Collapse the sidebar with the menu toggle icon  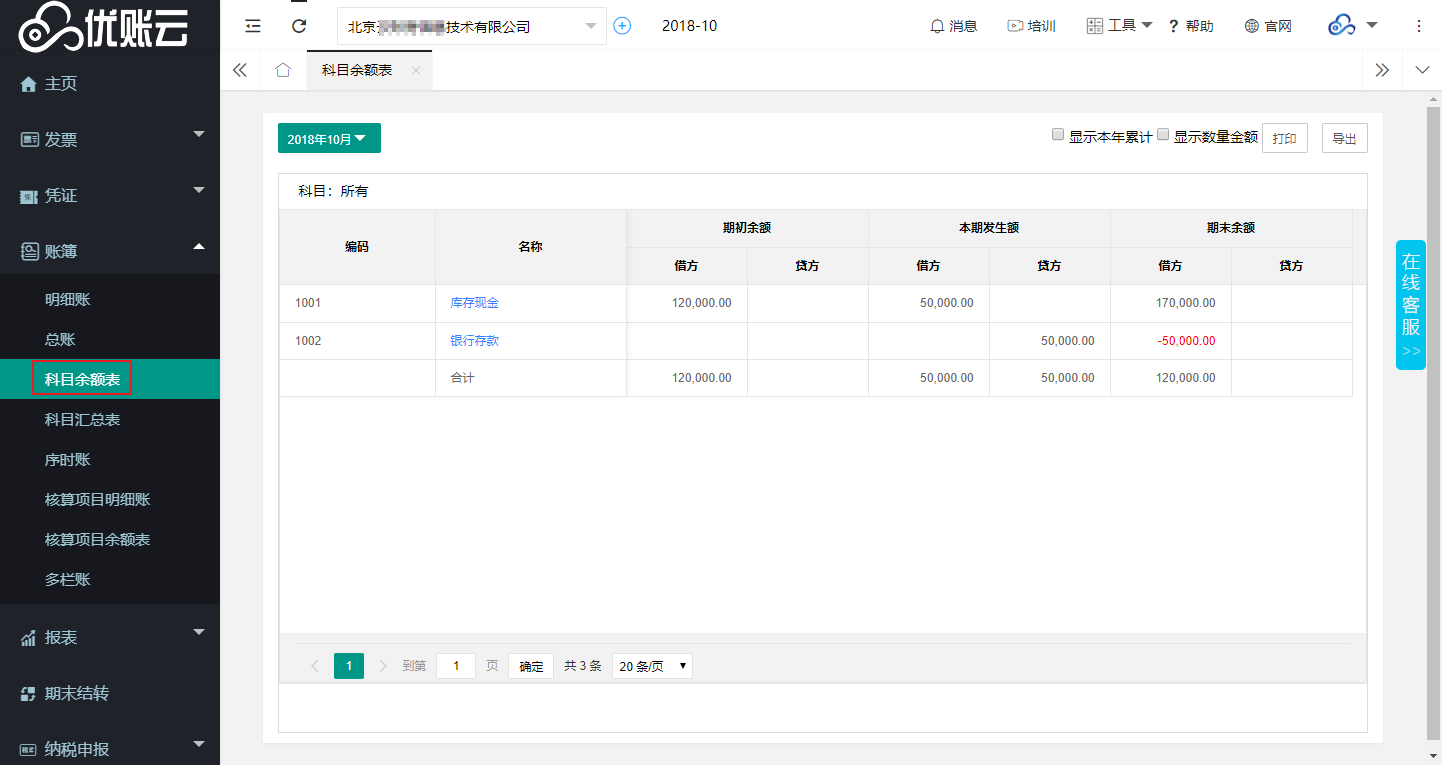pyautogui.click(x=253, y=26)
